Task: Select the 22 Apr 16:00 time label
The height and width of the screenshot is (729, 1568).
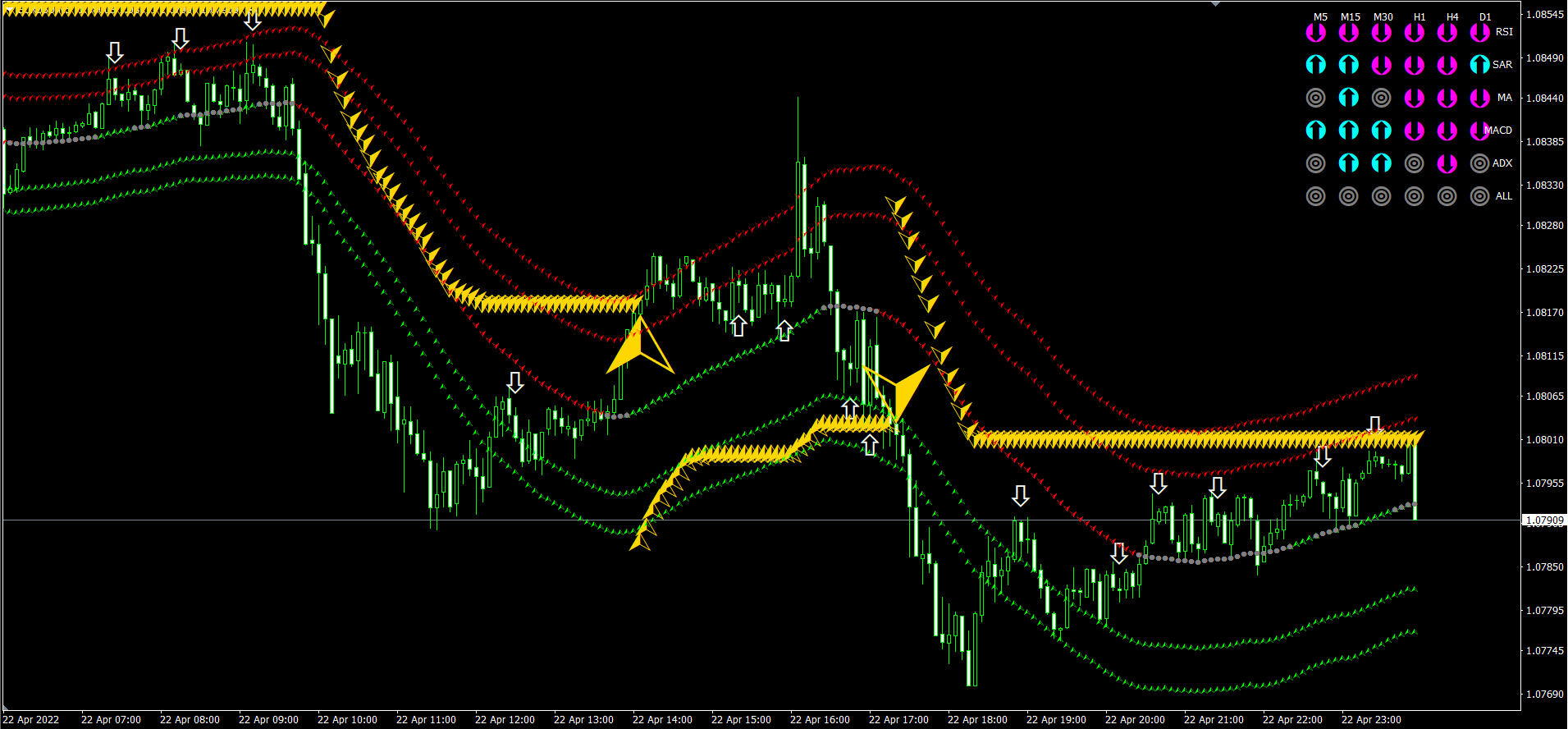Action: (820, 720)
